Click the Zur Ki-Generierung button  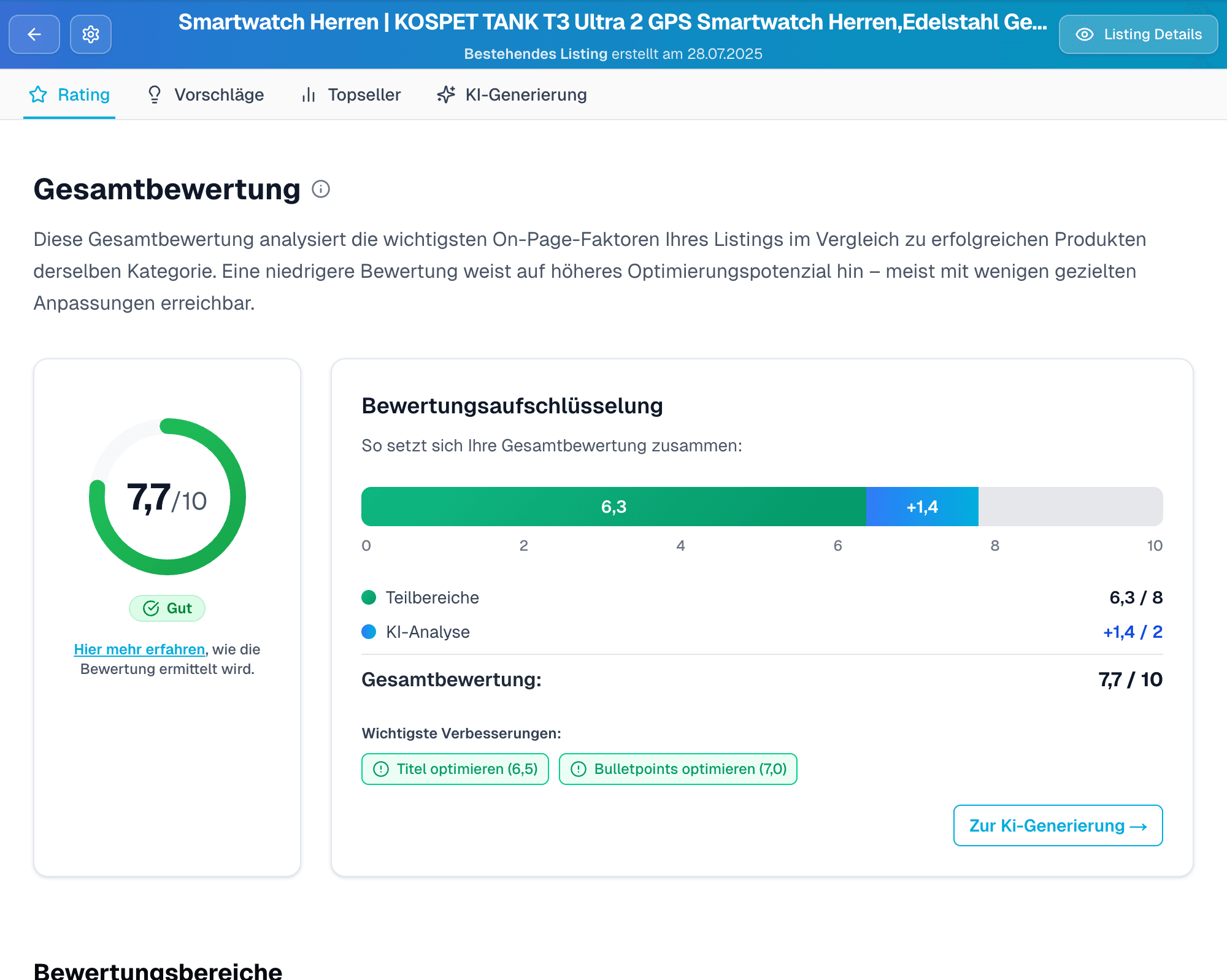[1056, 825]
